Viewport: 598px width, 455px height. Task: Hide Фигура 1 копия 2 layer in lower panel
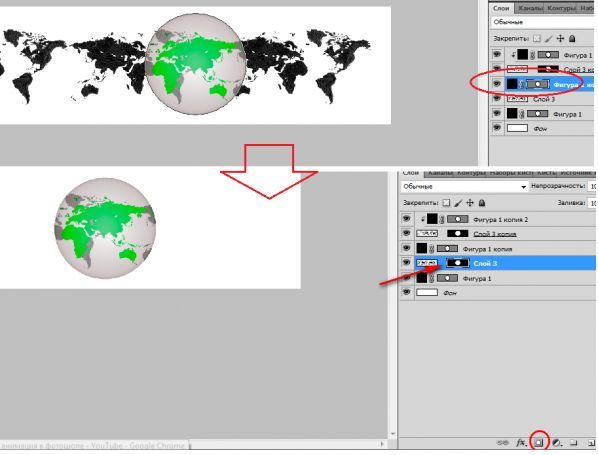coord(407,219)
